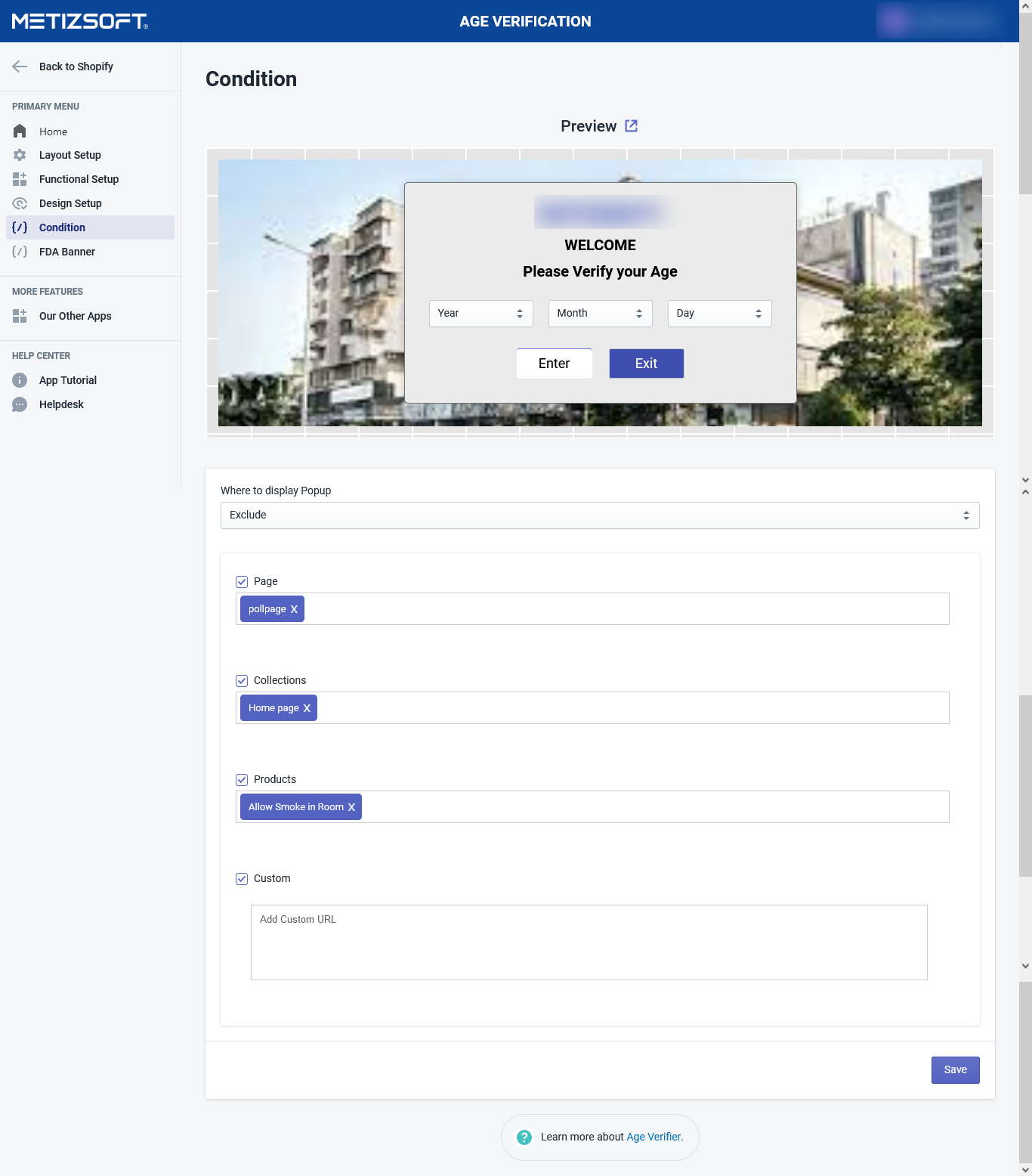
Task: Uncheck the Page checkbox
Action: pyautogui.click(x=242, y=581)
